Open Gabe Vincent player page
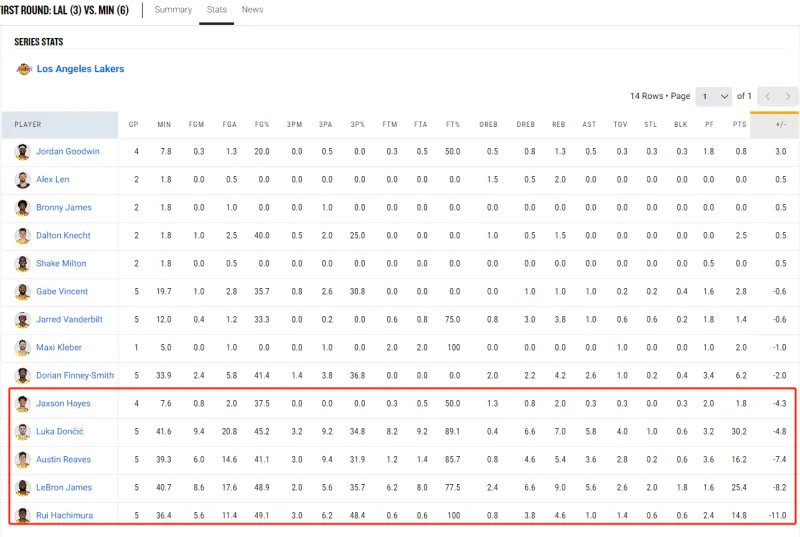The height and width of the screenshot is (537, 800). click(62, 292)
